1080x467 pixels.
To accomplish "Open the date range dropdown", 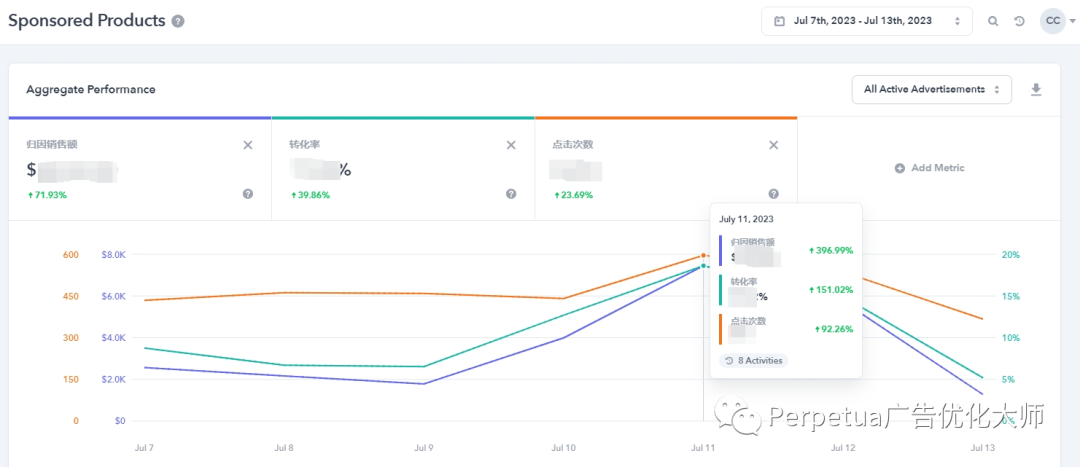I will tap(867, 21).
